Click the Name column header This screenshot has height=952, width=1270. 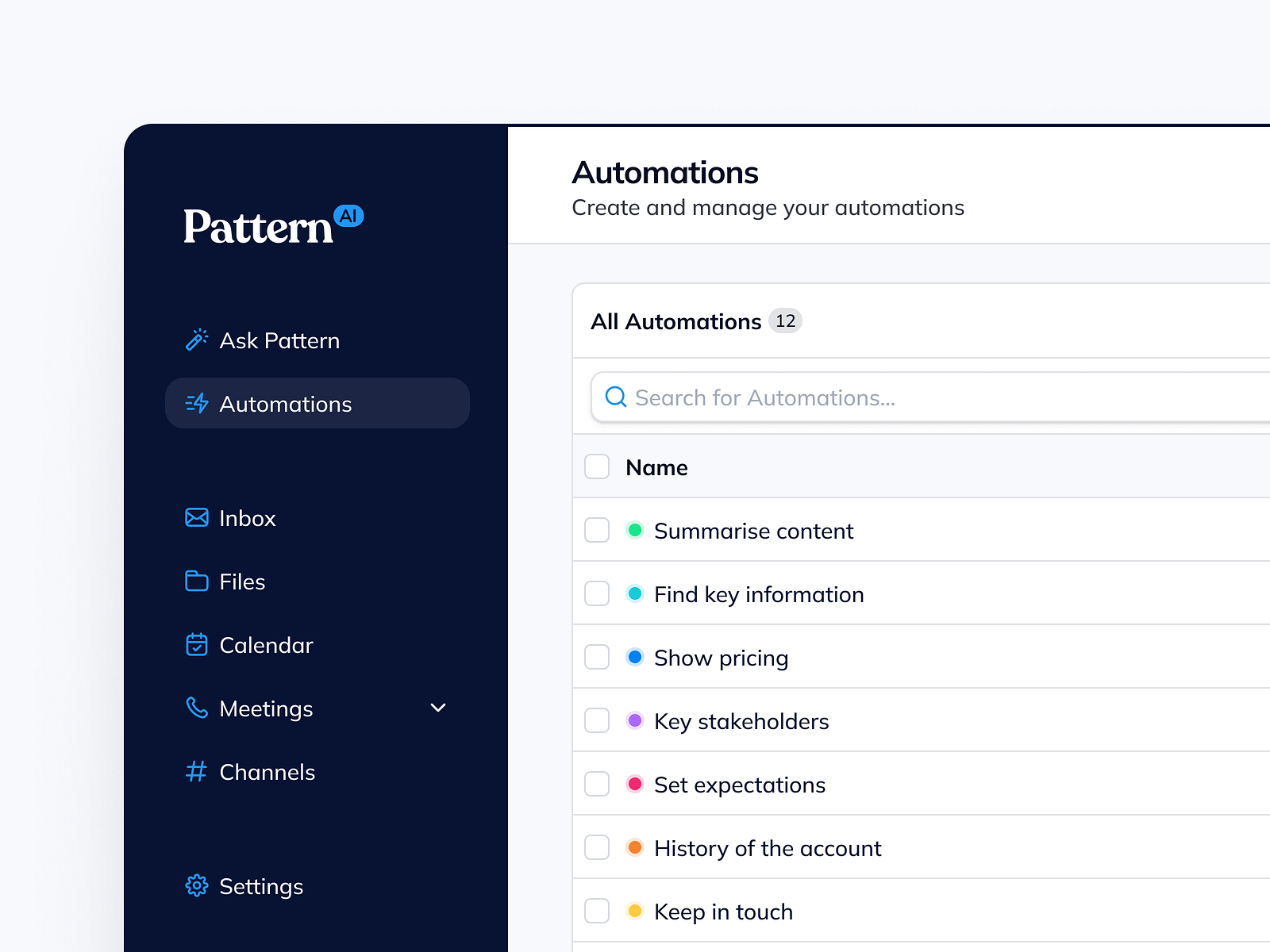coord(656,467)
